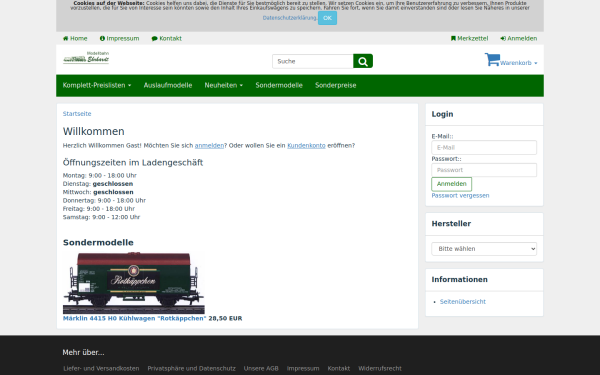Click the Startseite breadcrumb link
Viewport: 600px width, 375px height.
[77, 114]
